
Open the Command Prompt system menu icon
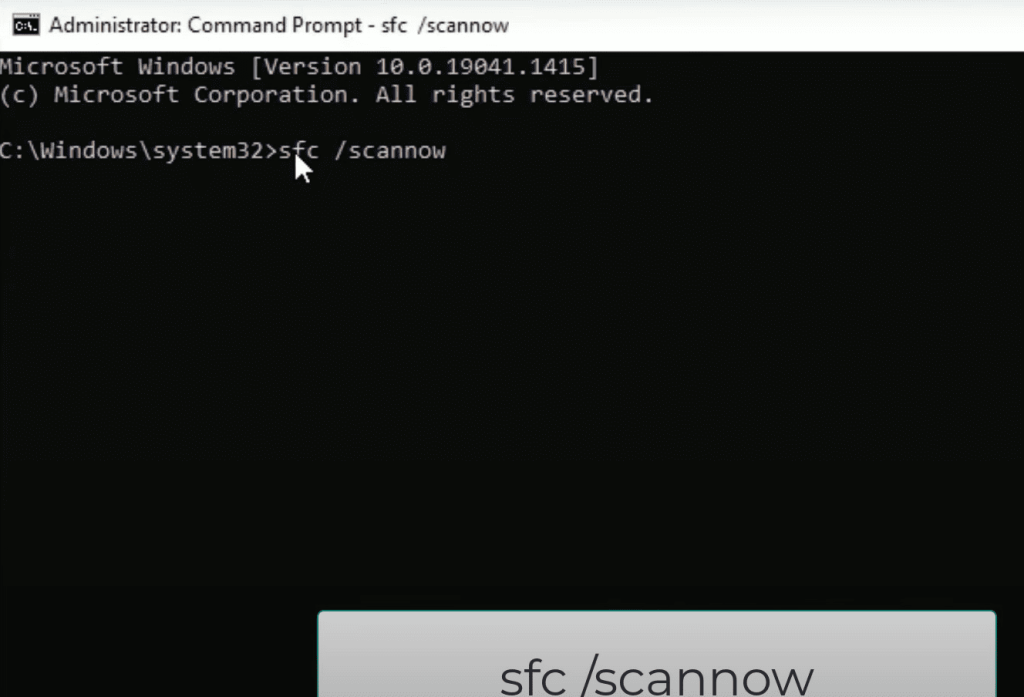(x=26, y=25)
